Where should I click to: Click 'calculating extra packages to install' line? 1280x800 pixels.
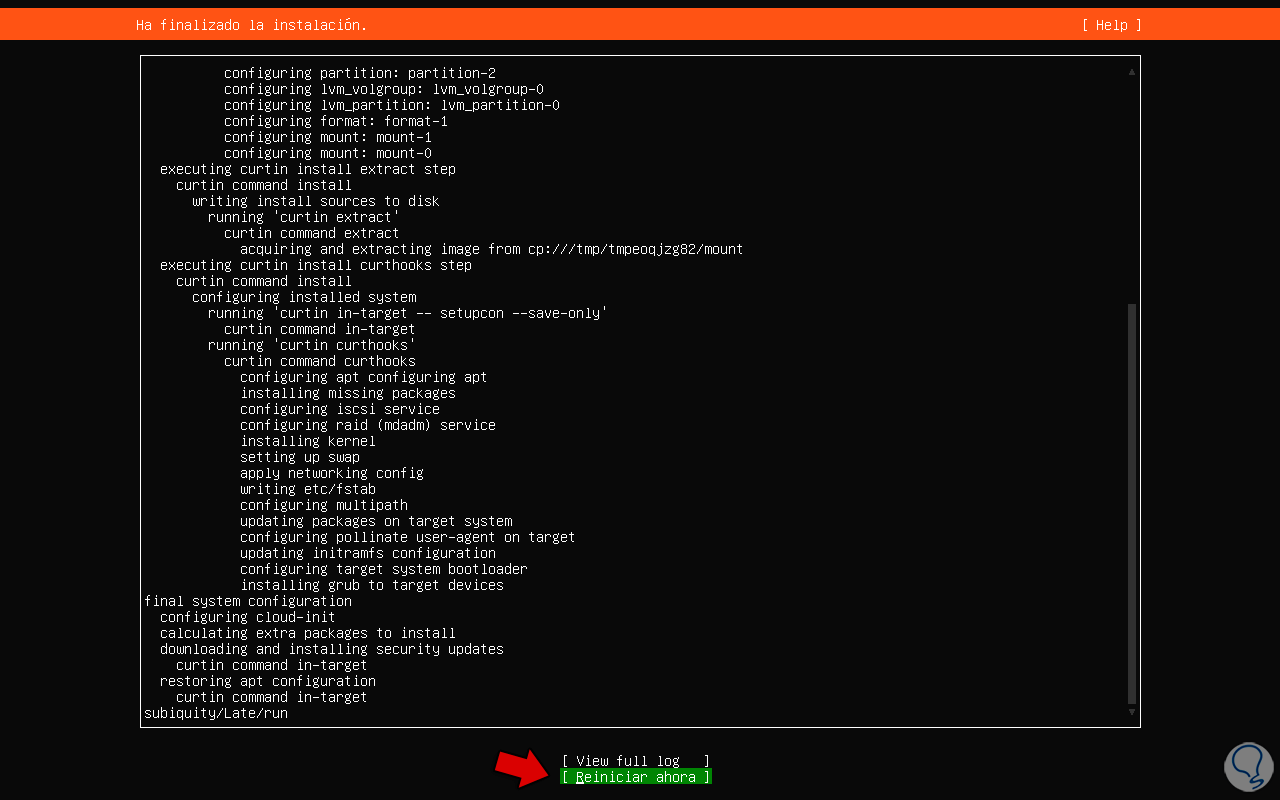(x=308, y=633)
